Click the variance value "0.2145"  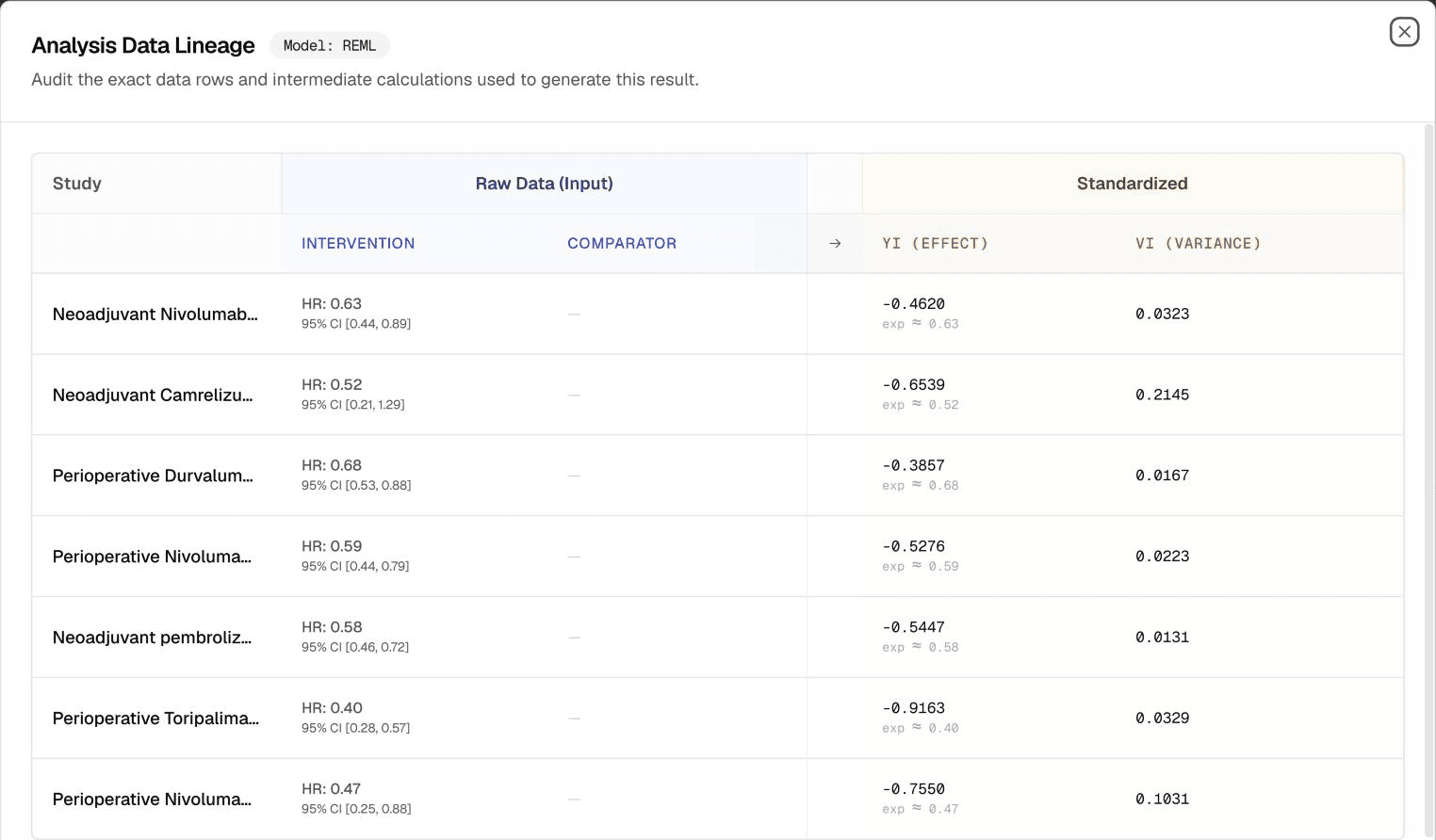(x=1162, y=395)
